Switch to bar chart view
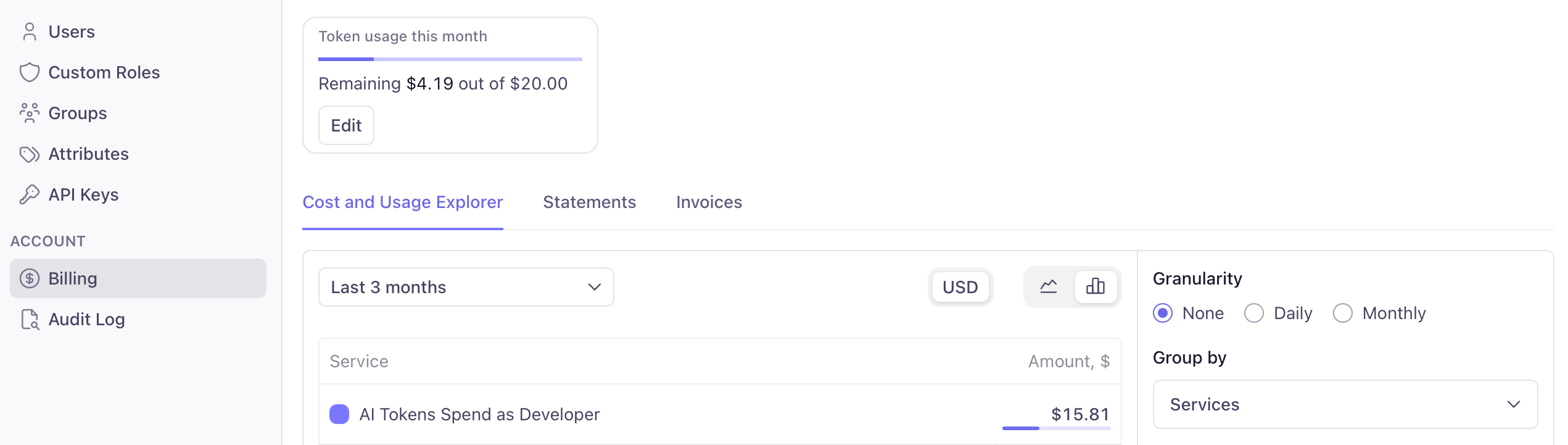Image resolution: width=1568 pixels, height=445 pixels. click(1096, 286)
